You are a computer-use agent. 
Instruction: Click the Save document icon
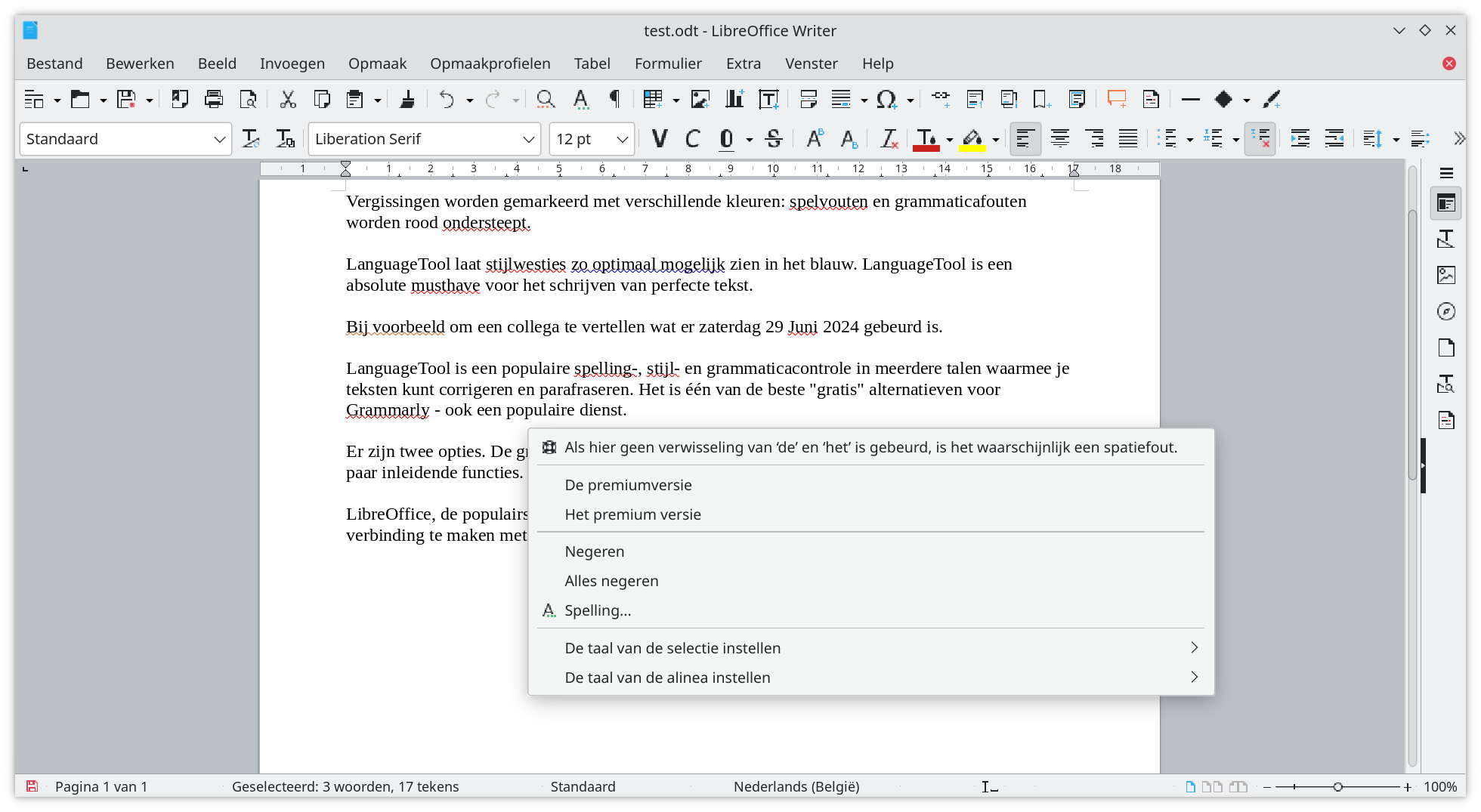[x=126, y=99]
